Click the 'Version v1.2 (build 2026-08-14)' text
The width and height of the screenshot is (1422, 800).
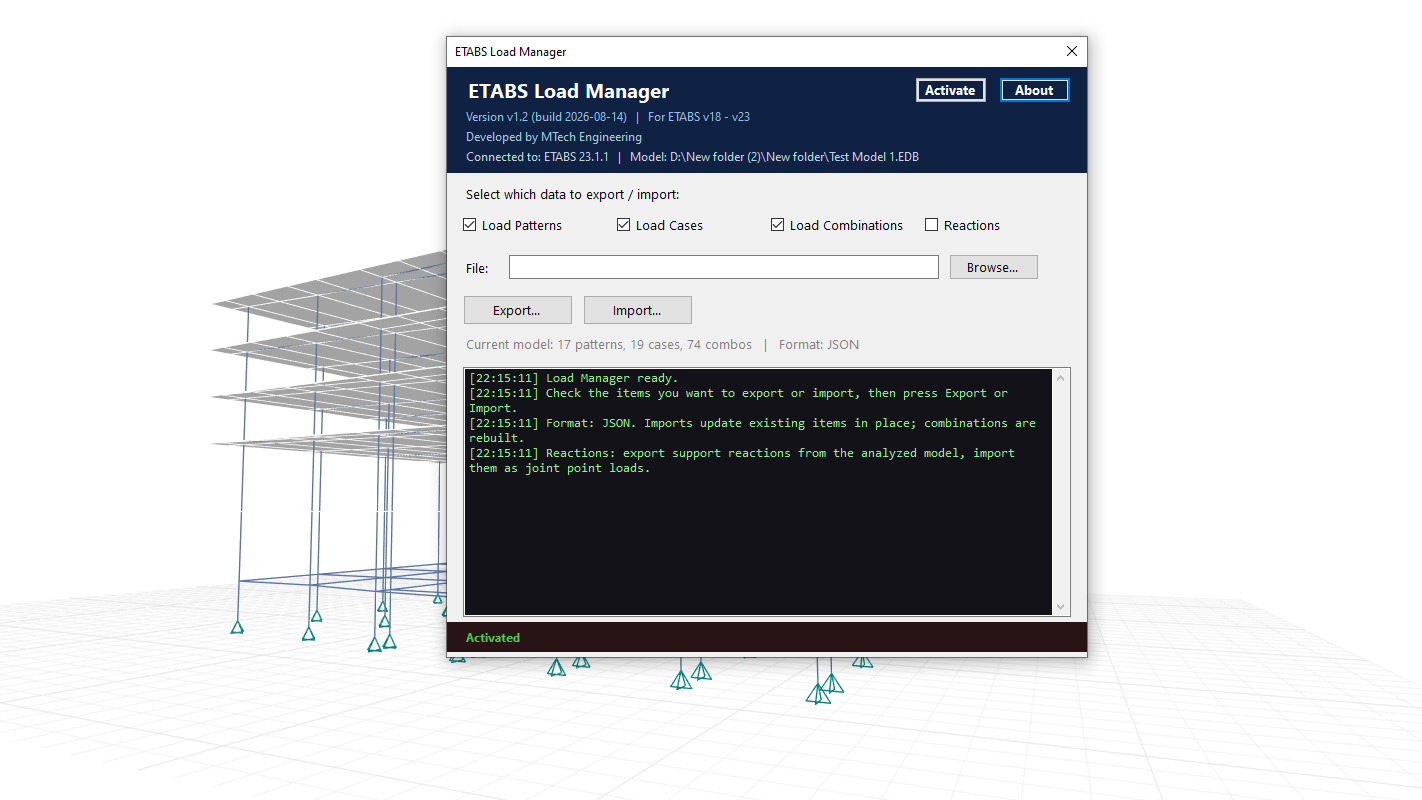tap(546, 117)
